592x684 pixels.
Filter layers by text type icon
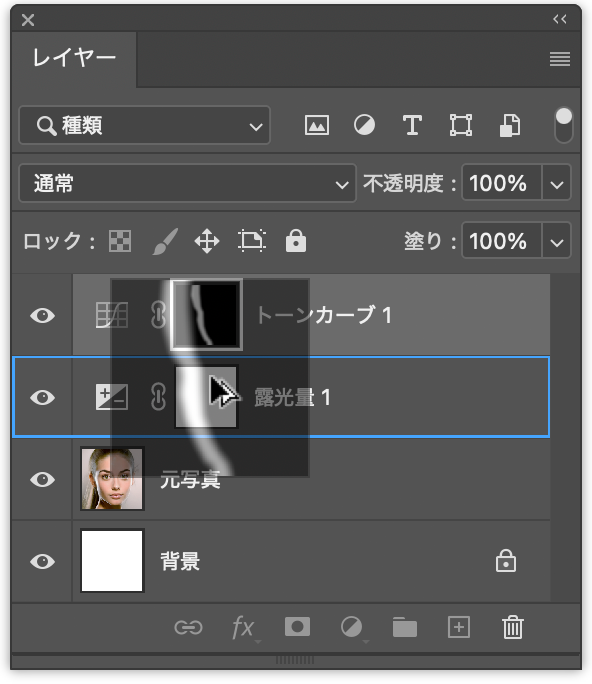click(412, 126)
